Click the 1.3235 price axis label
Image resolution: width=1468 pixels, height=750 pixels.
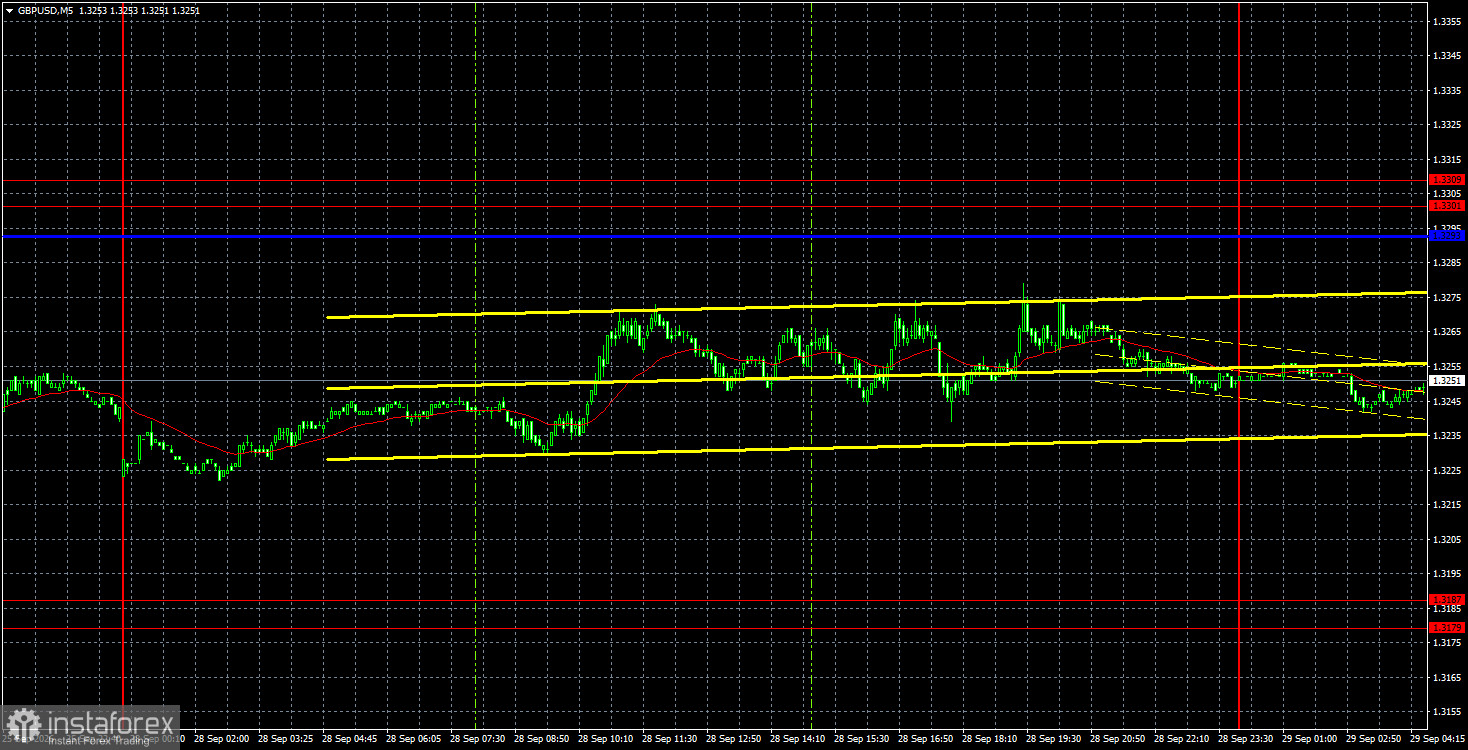pos(1447,436)
